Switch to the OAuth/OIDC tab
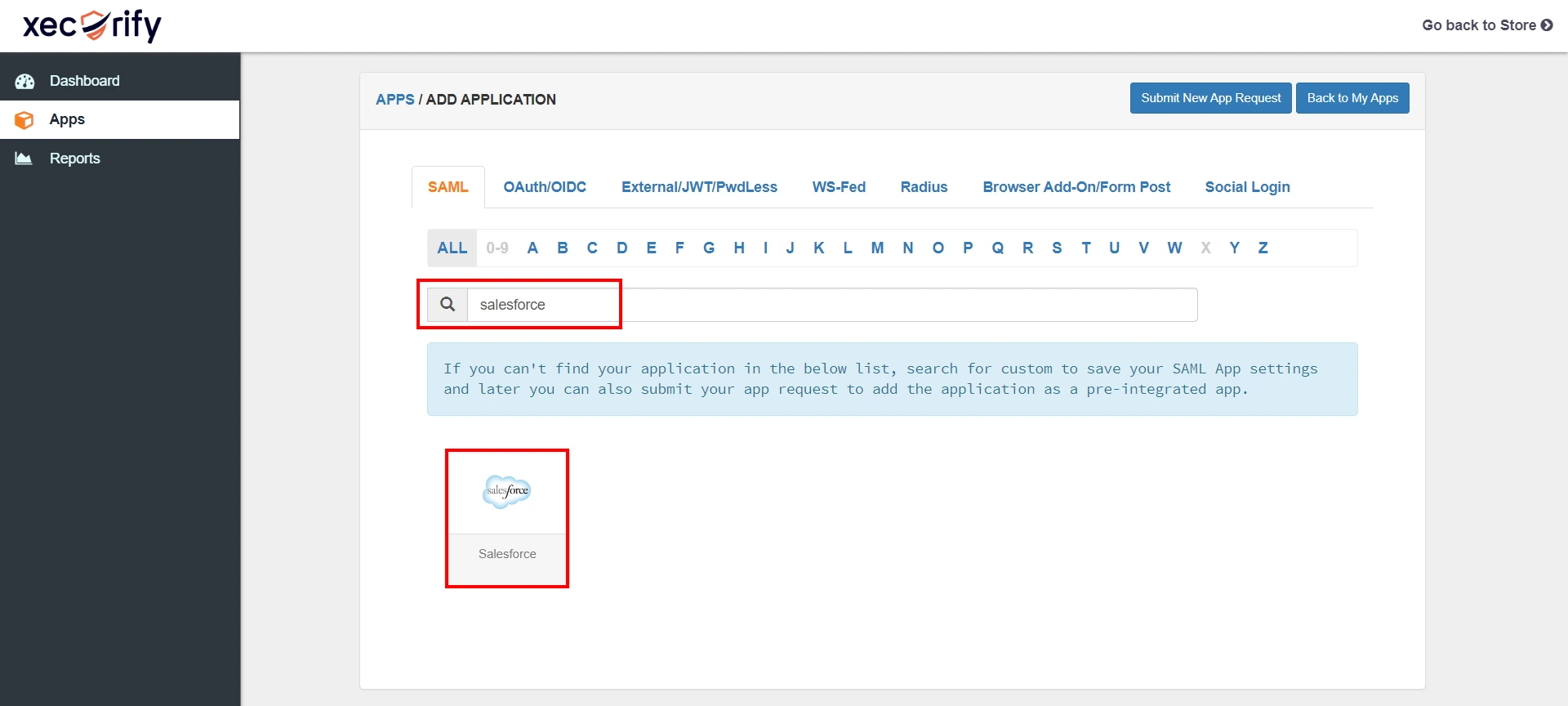This screenshot has width=1568, height=706. click(545, 187)
